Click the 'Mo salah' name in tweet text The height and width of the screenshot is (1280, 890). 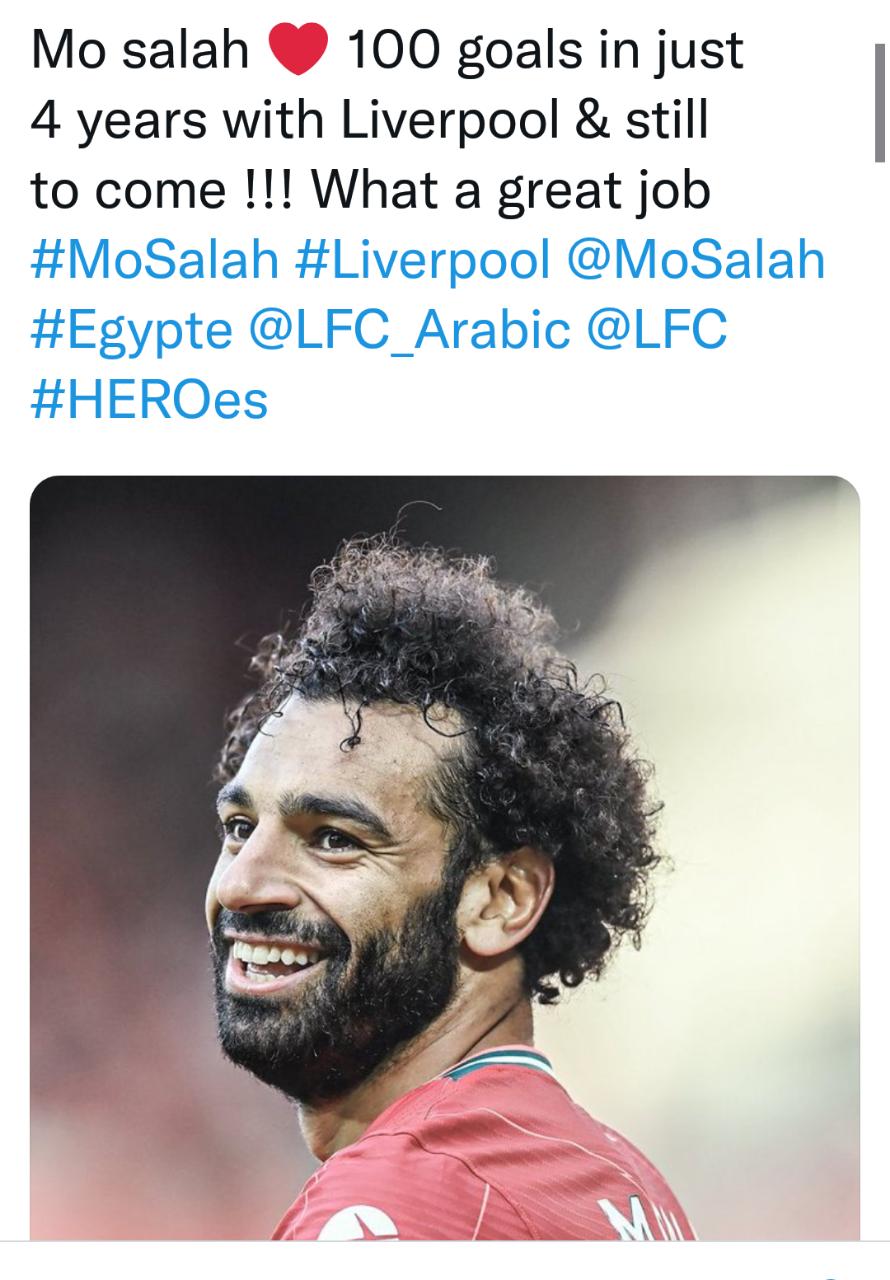pos(140,51)
